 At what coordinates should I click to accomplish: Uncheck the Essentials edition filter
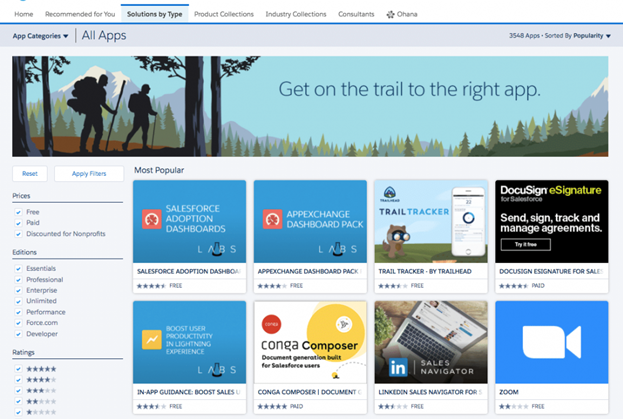pyautogui.click(x=18, y=268)
